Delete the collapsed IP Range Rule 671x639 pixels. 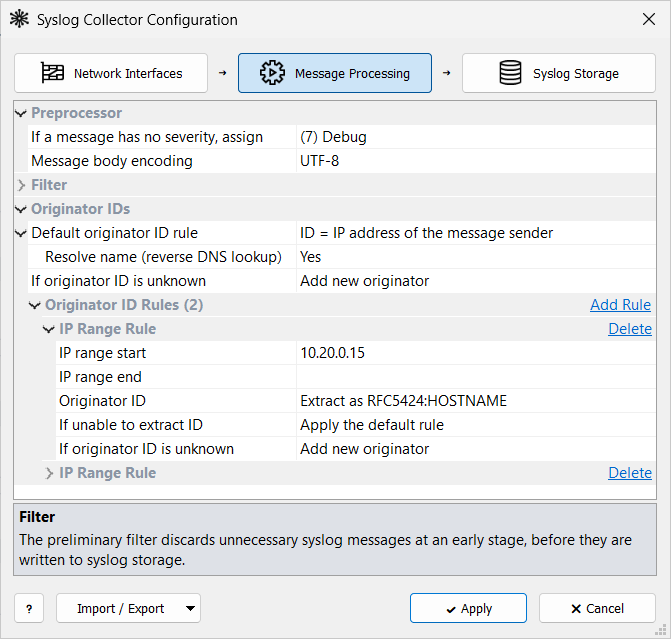pyautogui.click(x=630, y=473)
